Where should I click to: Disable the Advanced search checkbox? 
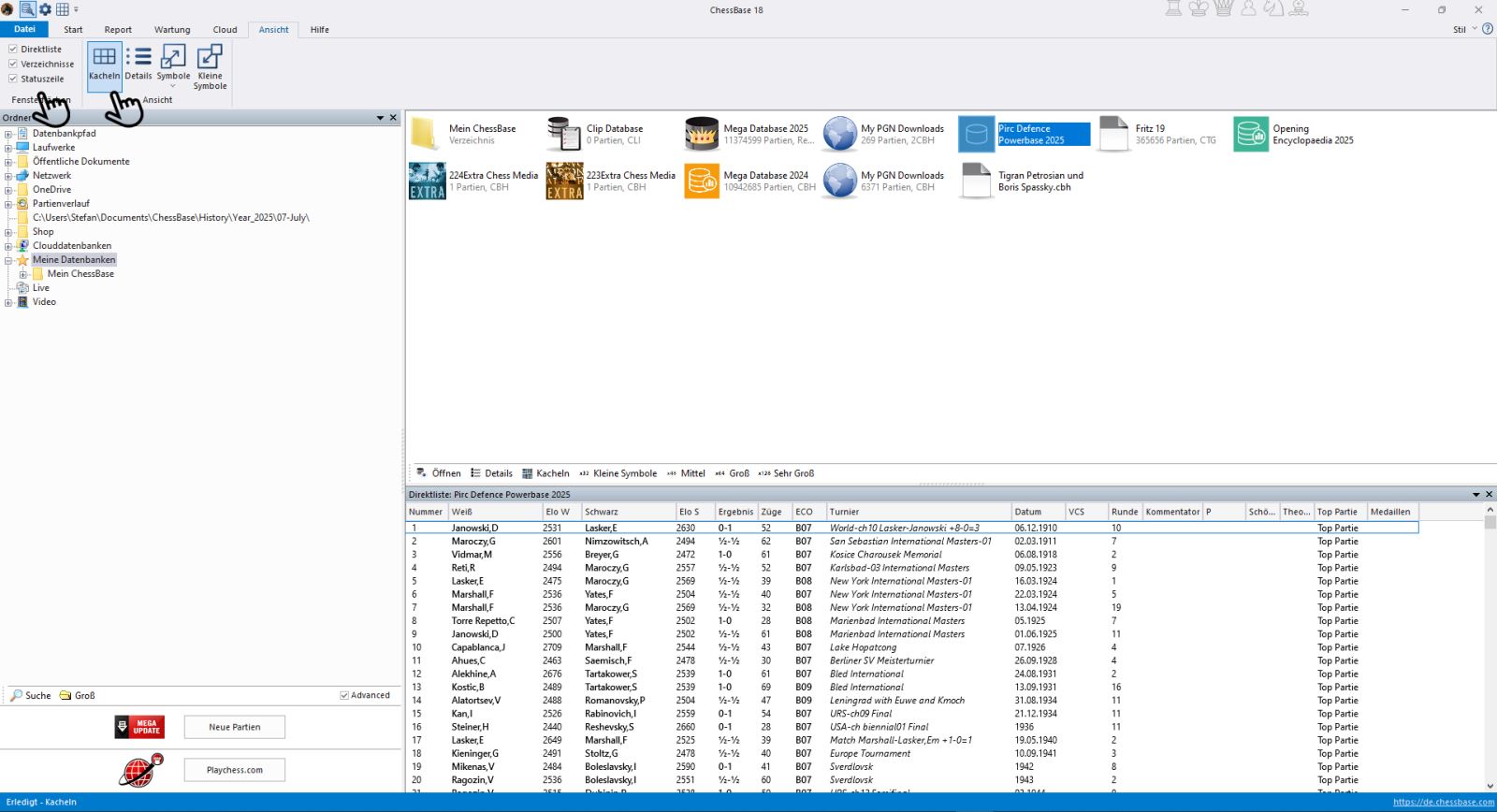(344, 695)
